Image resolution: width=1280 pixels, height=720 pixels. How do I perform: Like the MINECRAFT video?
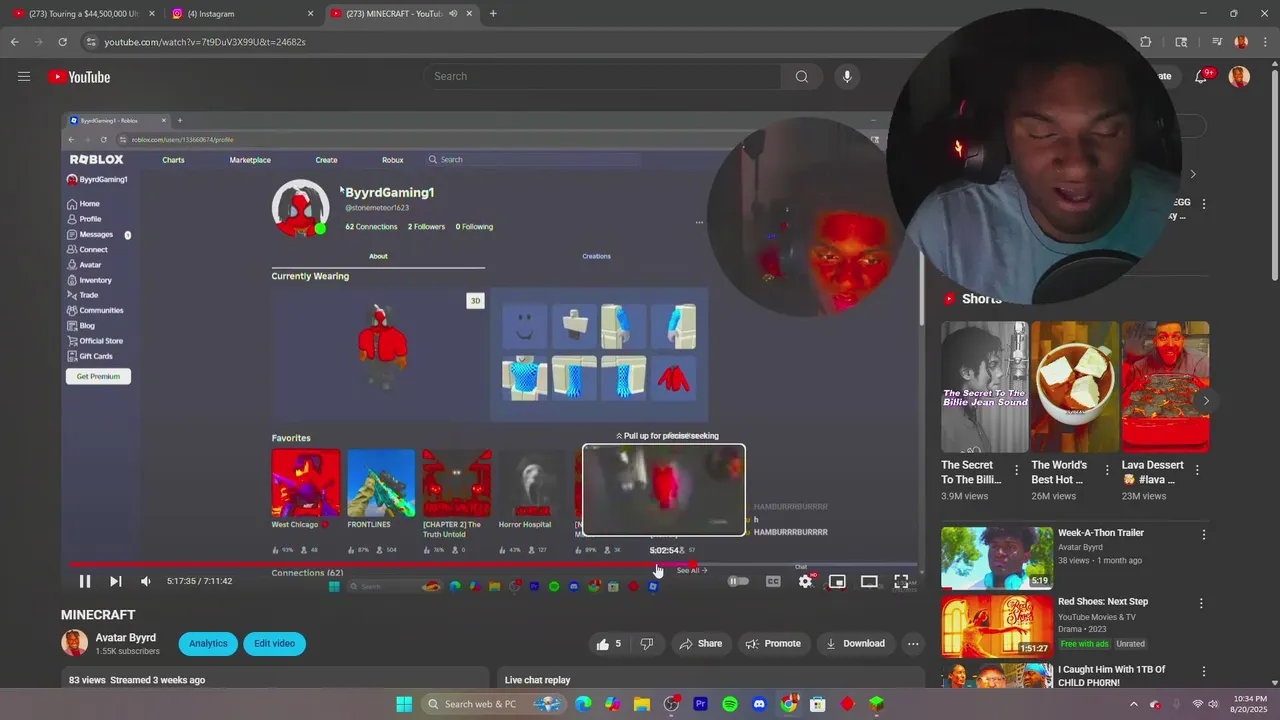[x=609, y=644]
